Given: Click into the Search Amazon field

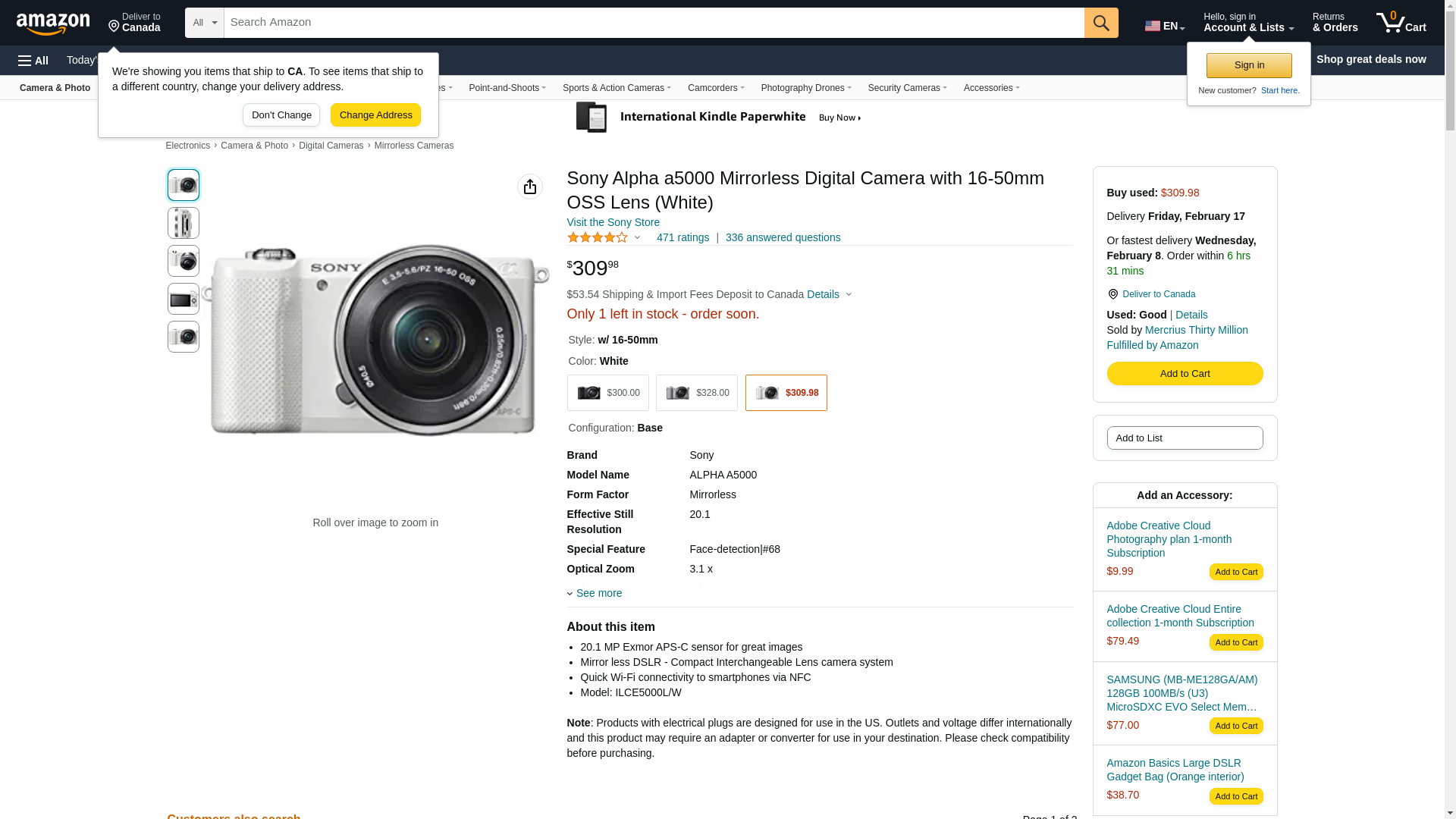Looking at the screenshot, I should [652, 23].
